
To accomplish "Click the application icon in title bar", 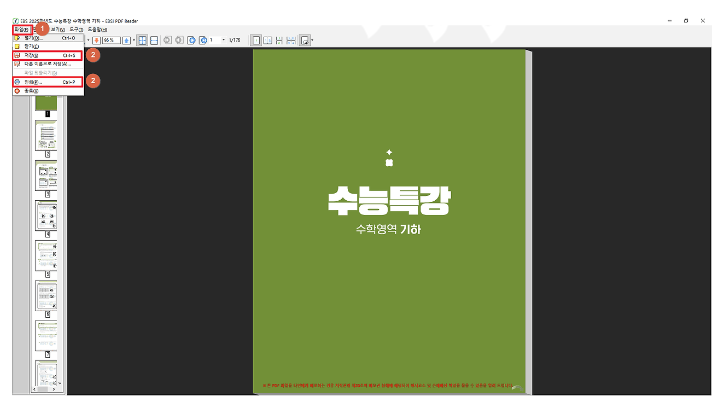I will click(x=15, y=21).
